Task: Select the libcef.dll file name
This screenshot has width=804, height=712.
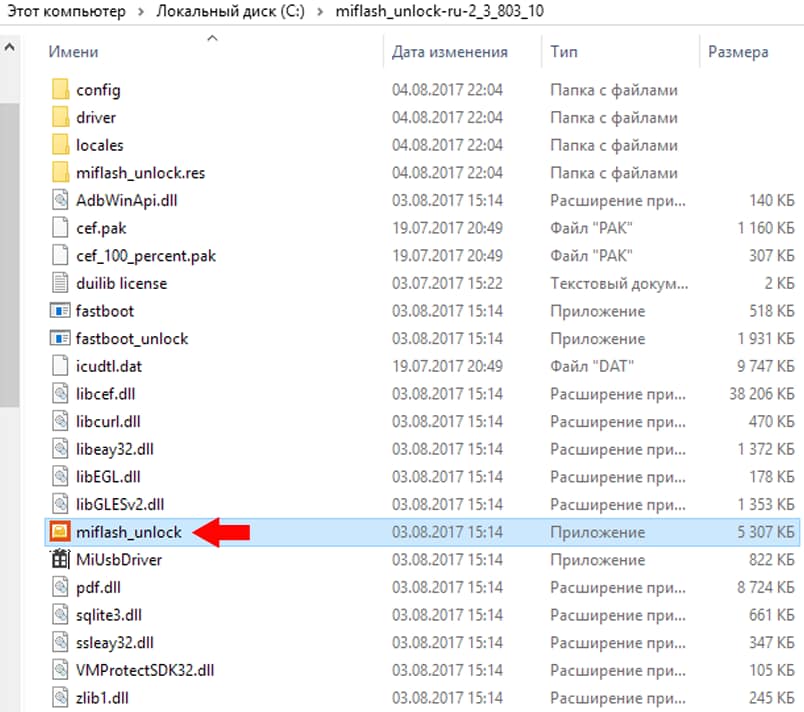Action: tap(106, 394)
